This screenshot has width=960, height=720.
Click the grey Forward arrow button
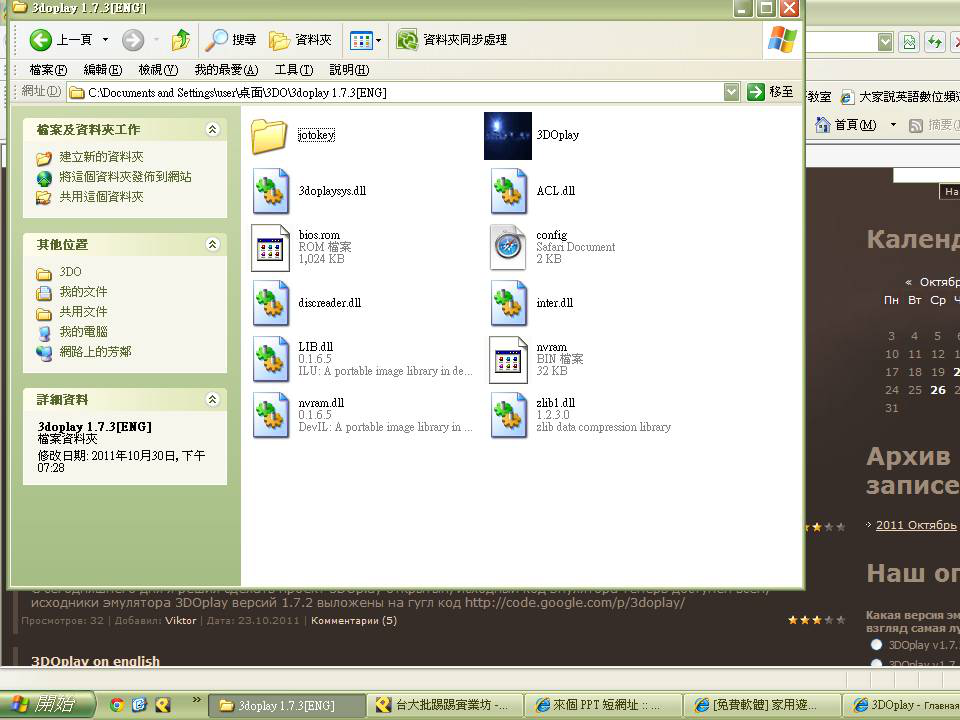pos(133,40)
